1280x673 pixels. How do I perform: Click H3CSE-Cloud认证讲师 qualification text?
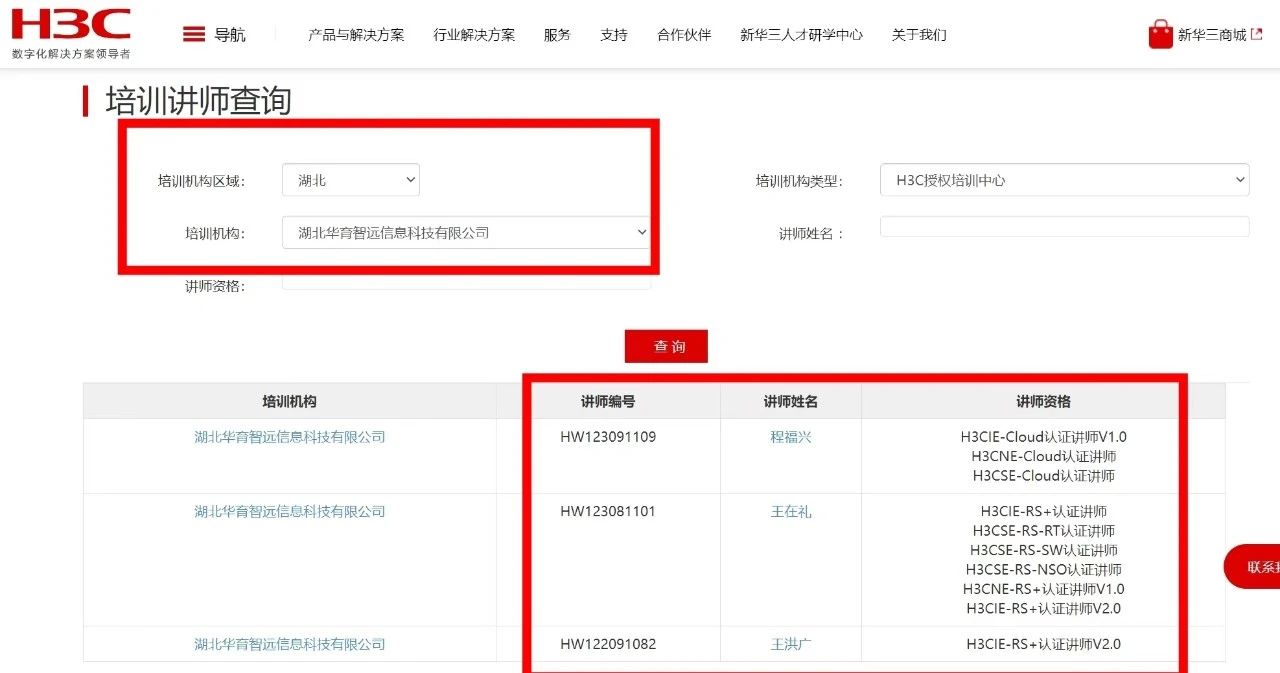click(1044, 476)
